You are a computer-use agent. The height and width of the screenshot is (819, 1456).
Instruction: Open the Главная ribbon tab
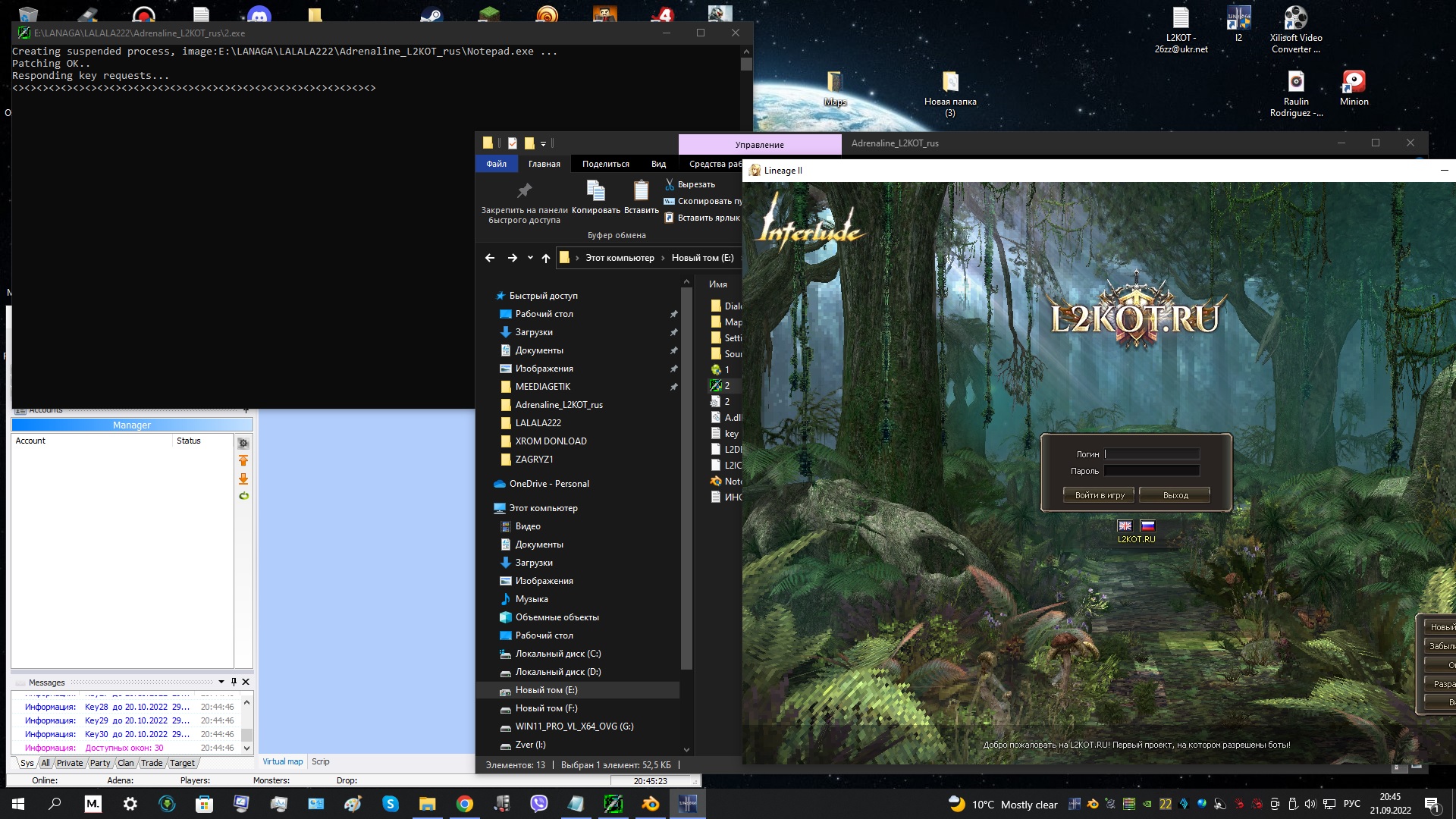(x=544, y=164)
